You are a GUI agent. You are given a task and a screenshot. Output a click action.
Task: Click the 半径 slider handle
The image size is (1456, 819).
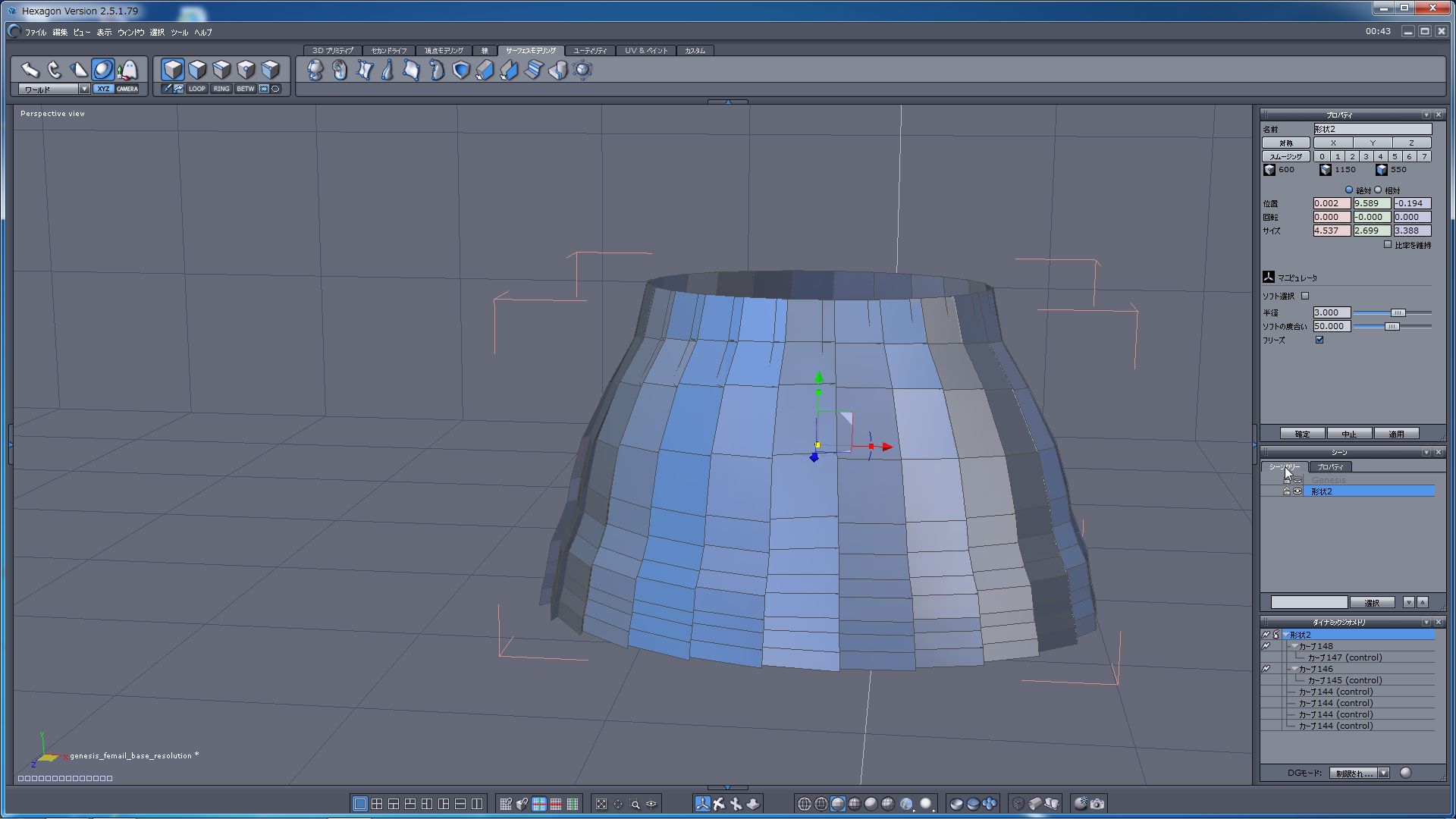coord(1398,312)
